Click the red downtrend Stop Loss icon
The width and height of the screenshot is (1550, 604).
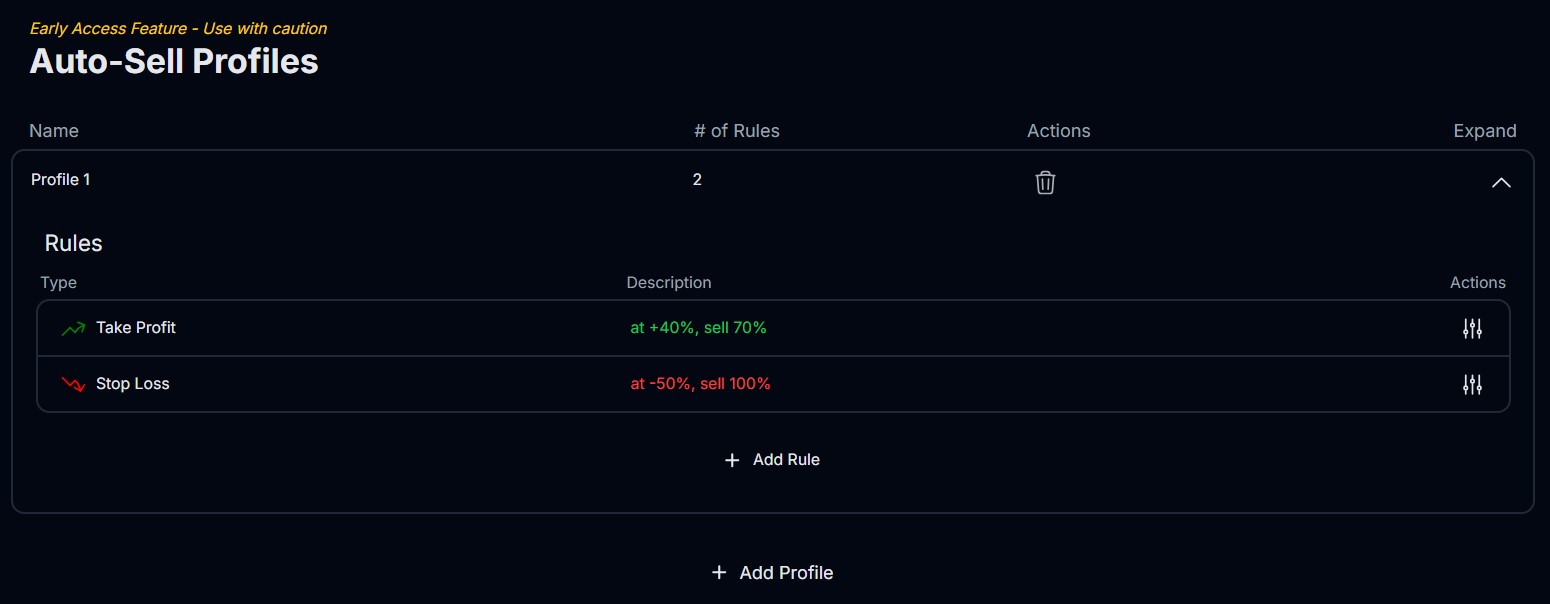tap(73, 384)
